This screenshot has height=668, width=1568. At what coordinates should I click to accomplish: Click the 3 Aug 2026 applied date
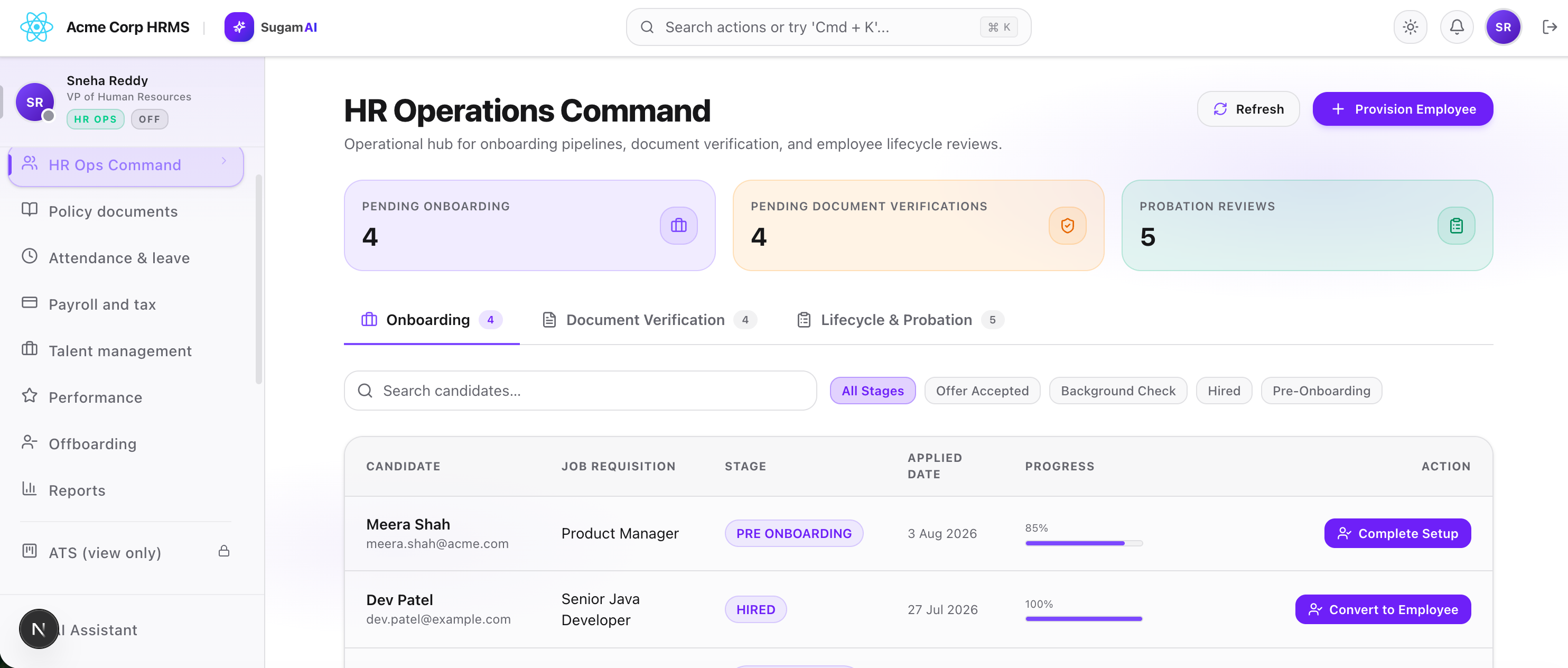[941, 534]
